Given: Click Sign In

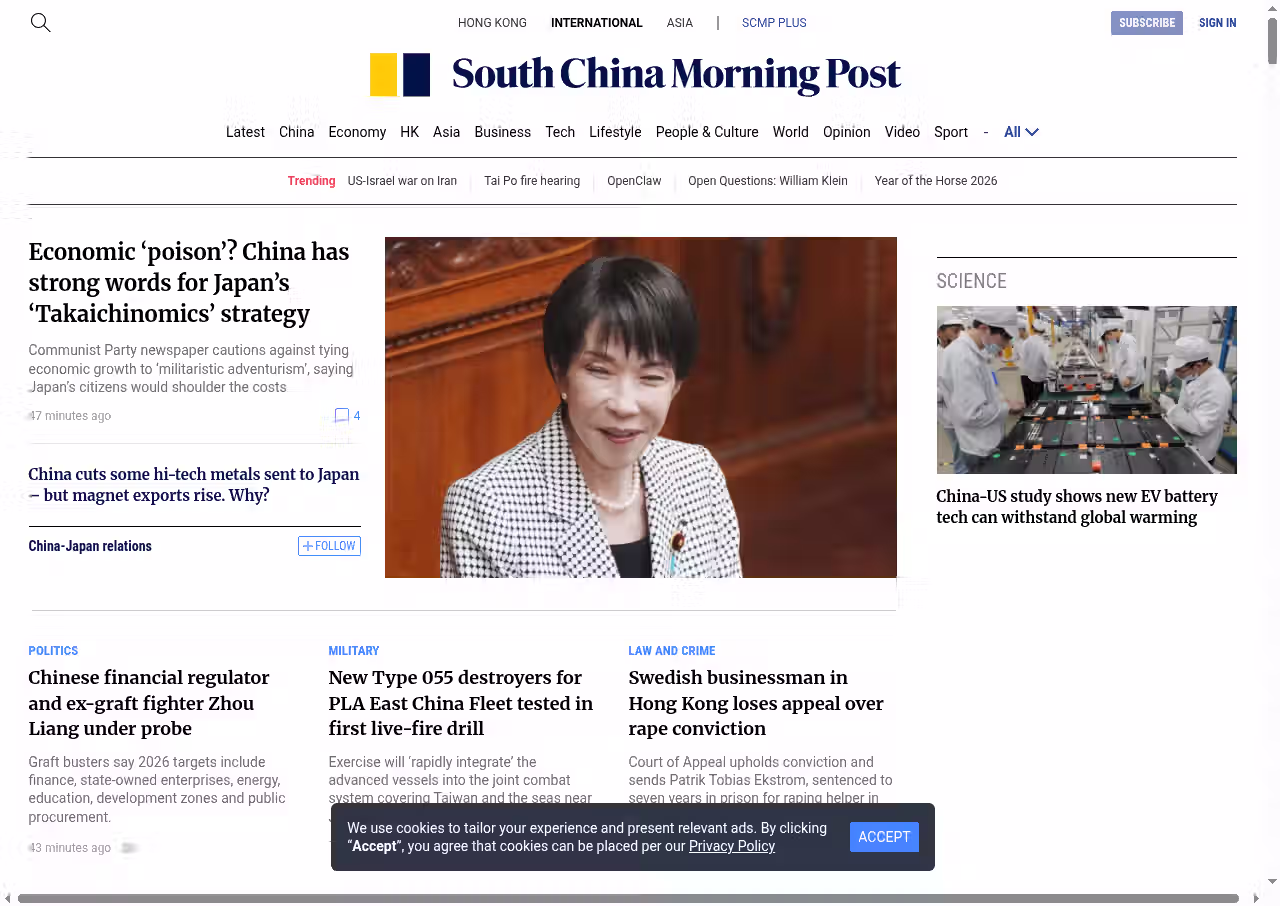Looking at the screenshot, I should coord(1217,23).
